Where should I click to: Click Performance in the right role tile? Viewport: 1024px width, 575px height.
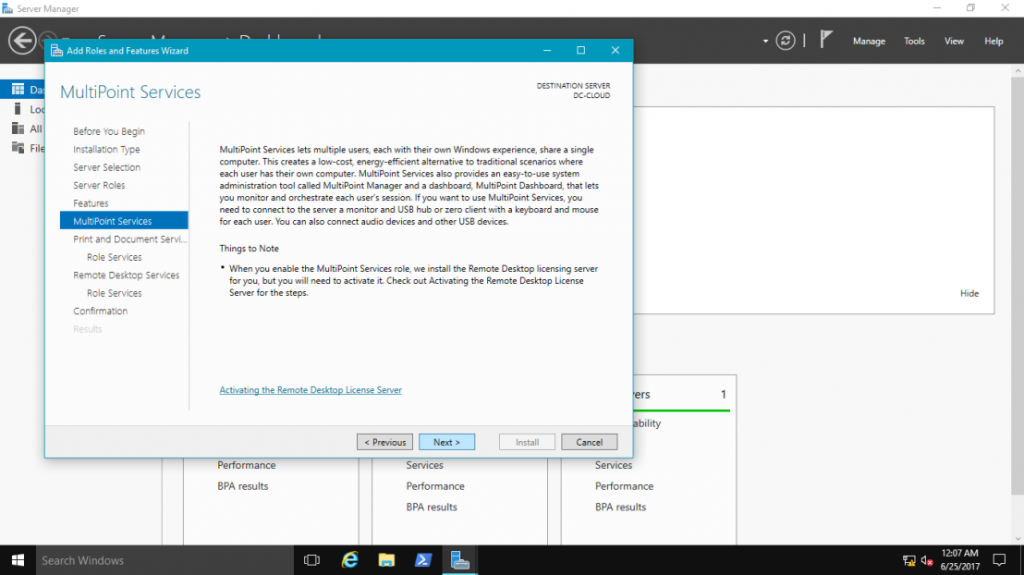click(x=624, y=486)
